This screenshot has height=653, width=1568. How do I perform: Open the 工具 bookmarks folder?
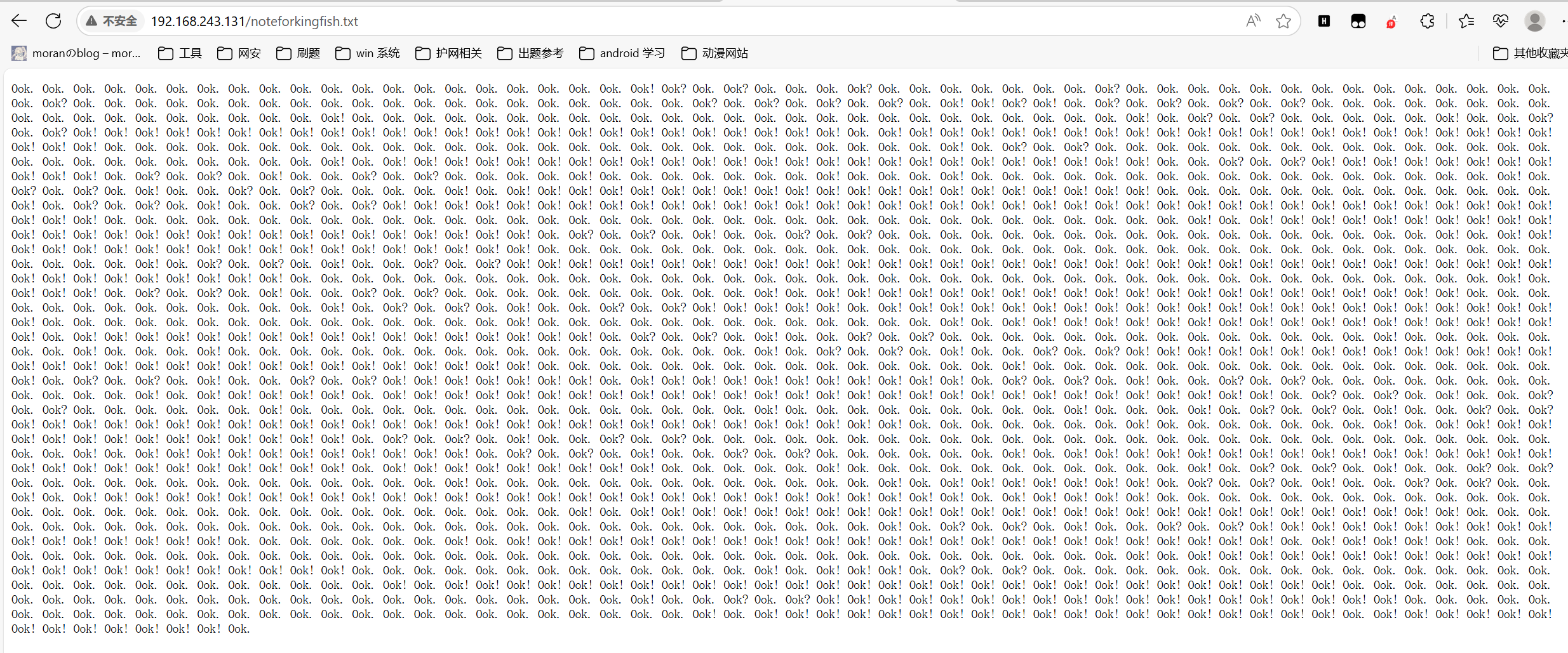180,53
